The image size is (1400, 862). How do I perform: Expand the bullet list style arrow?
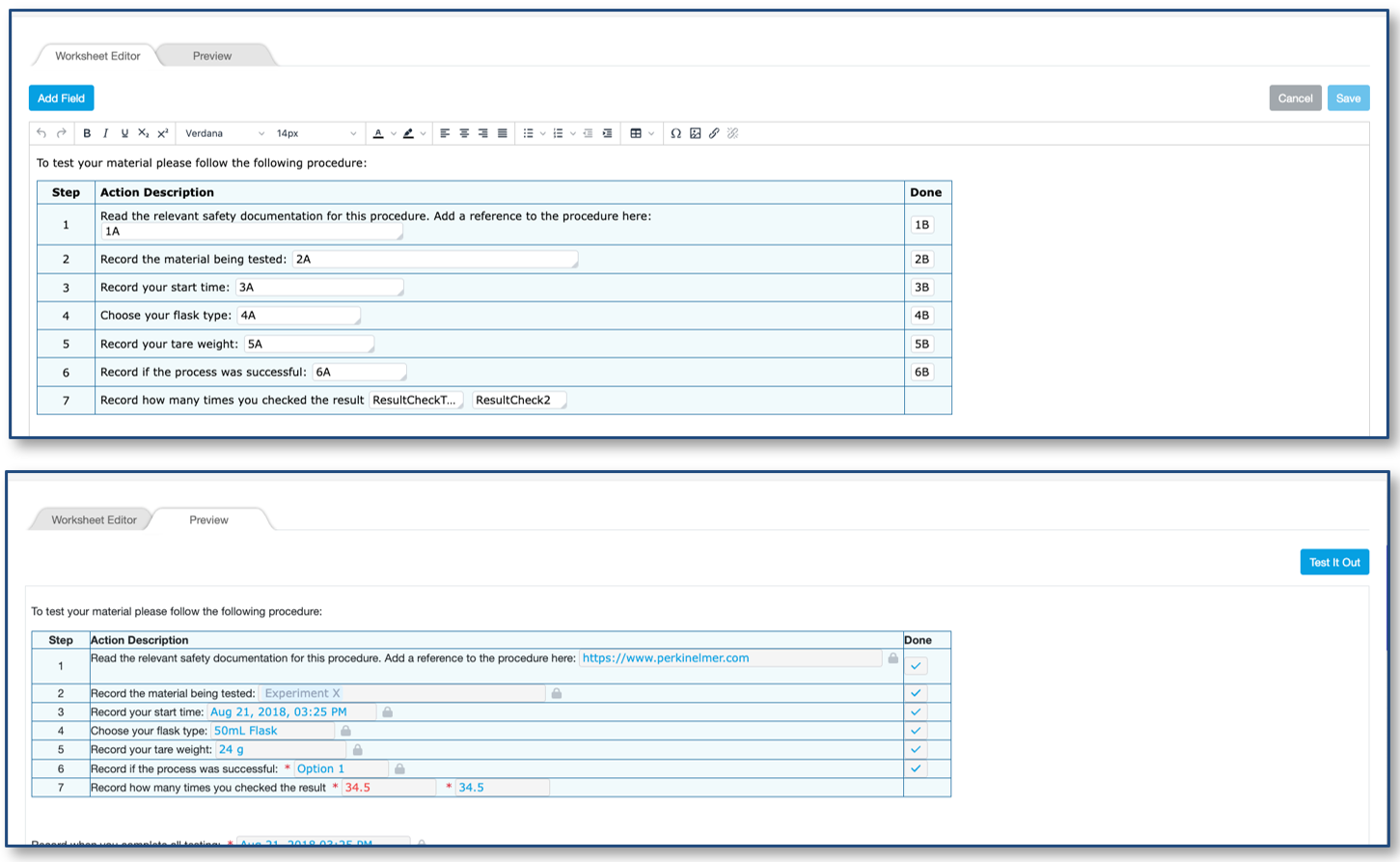(x=542, y=133)
